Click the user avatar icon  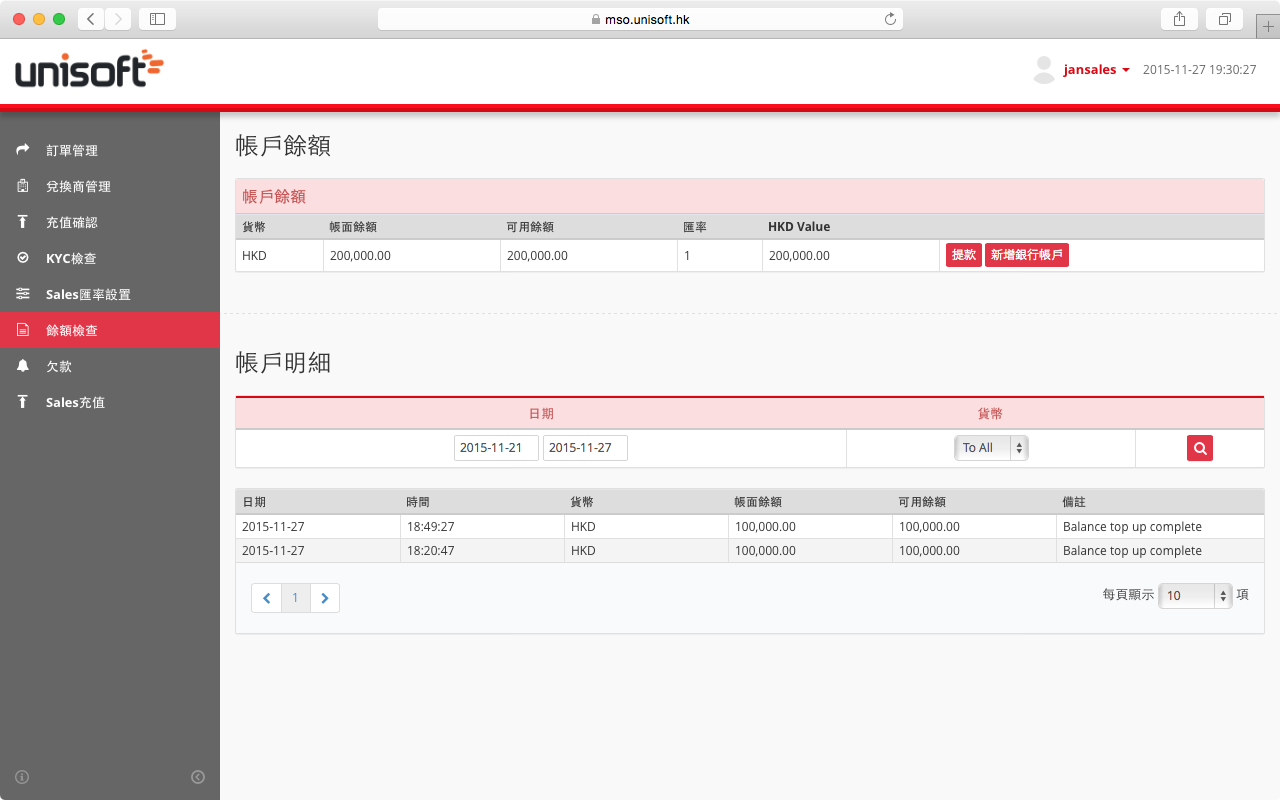tap(1044, 70)
